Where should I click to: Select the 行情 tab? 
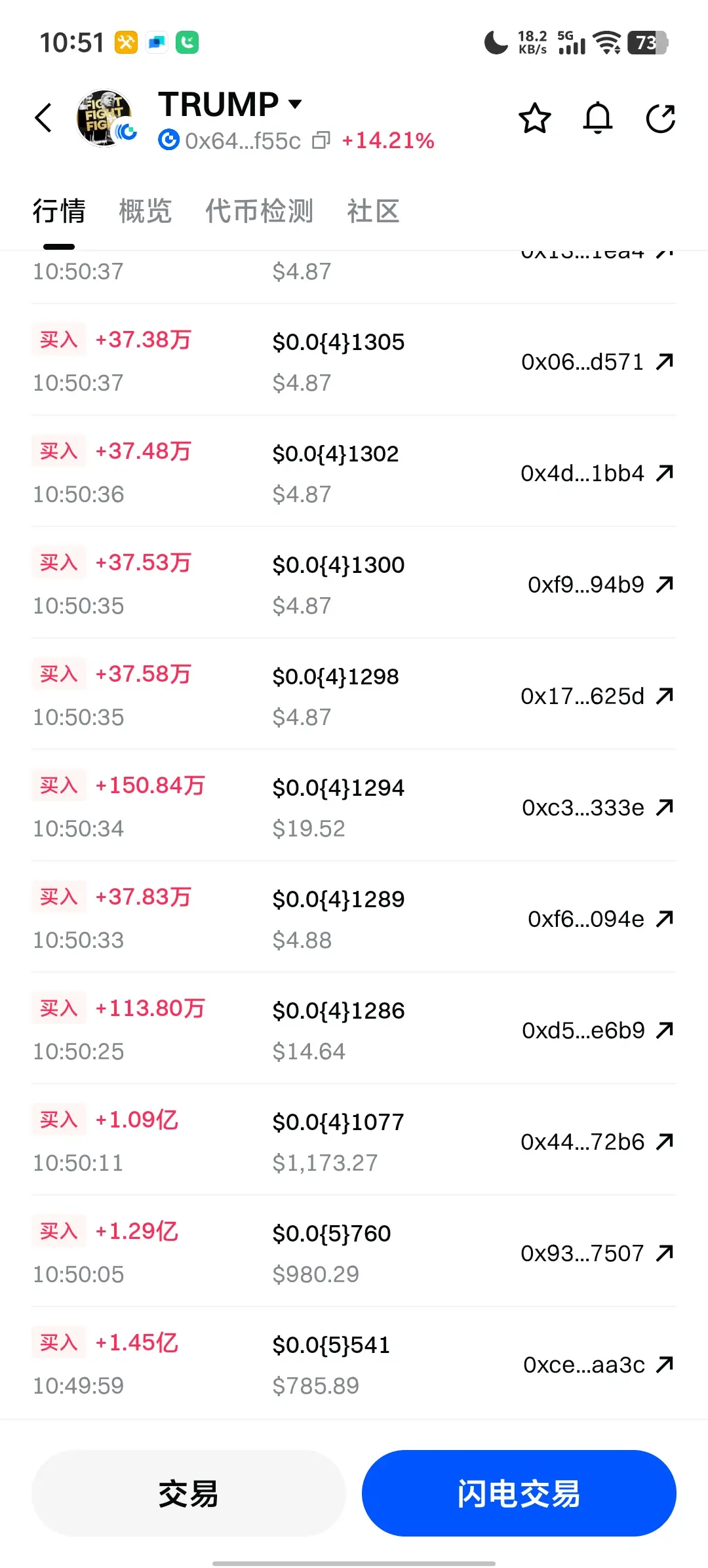(x=59, y=212)
